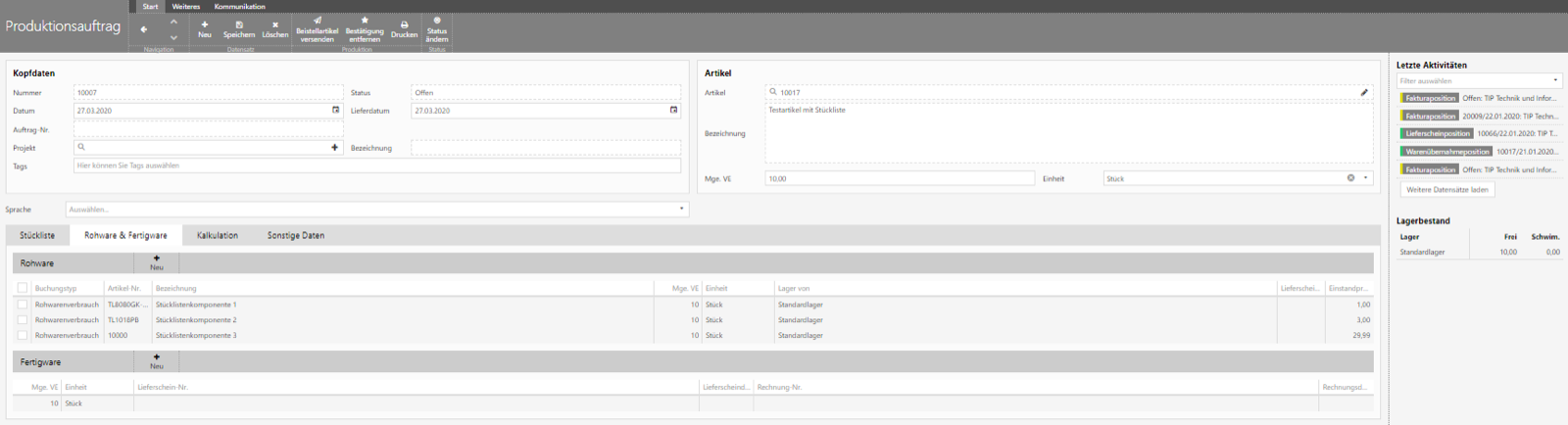
Task: Add a project with the plus icon
Action: pos(334,147)
